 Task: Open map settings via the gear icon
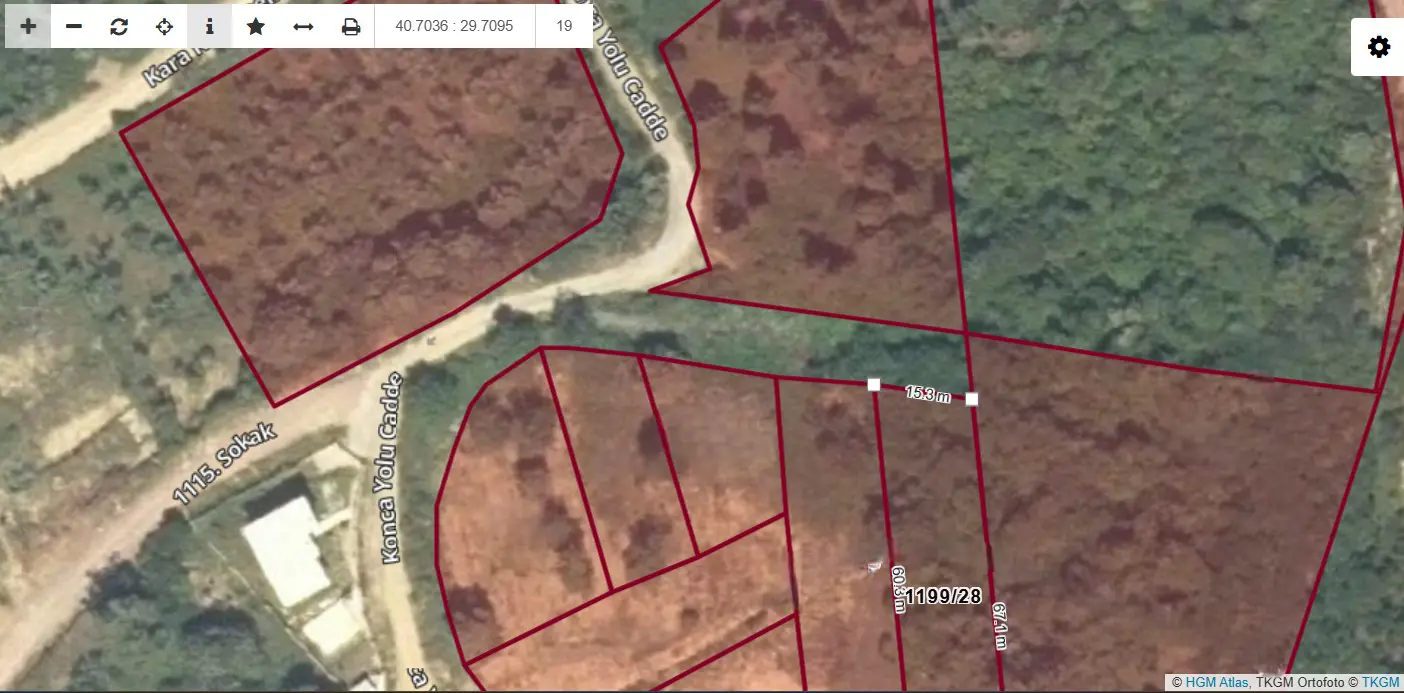click(1379, 47)
